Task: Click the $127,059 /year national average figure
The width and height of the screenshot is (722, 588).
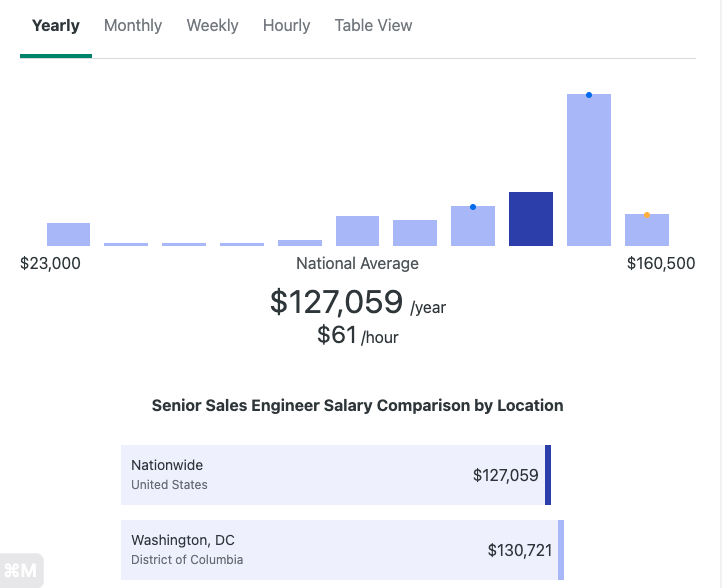Action: tap(358, 302)
